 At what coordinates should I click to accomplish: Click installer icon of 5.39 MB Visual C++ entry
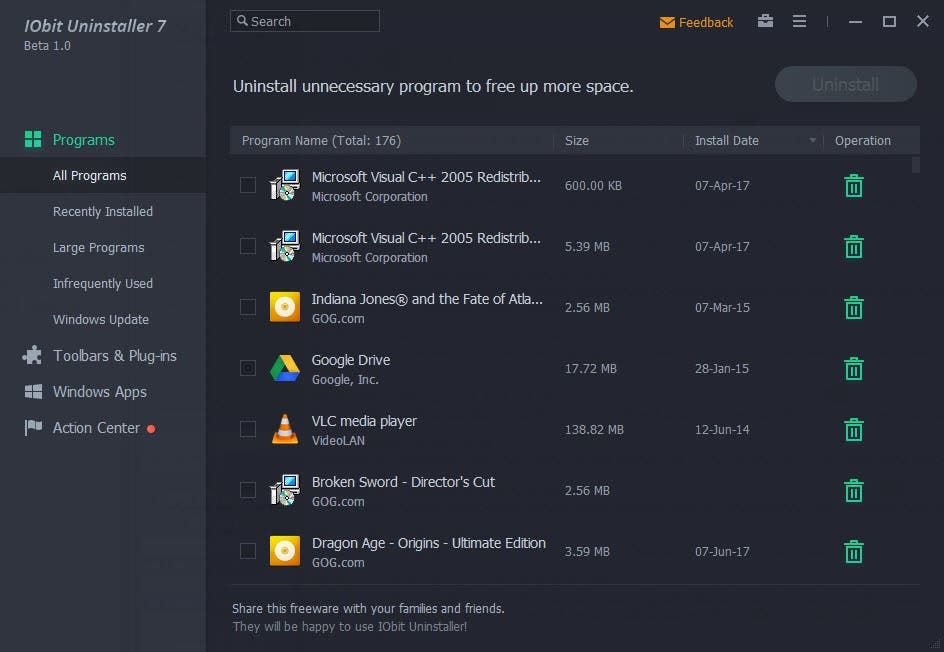285,246
